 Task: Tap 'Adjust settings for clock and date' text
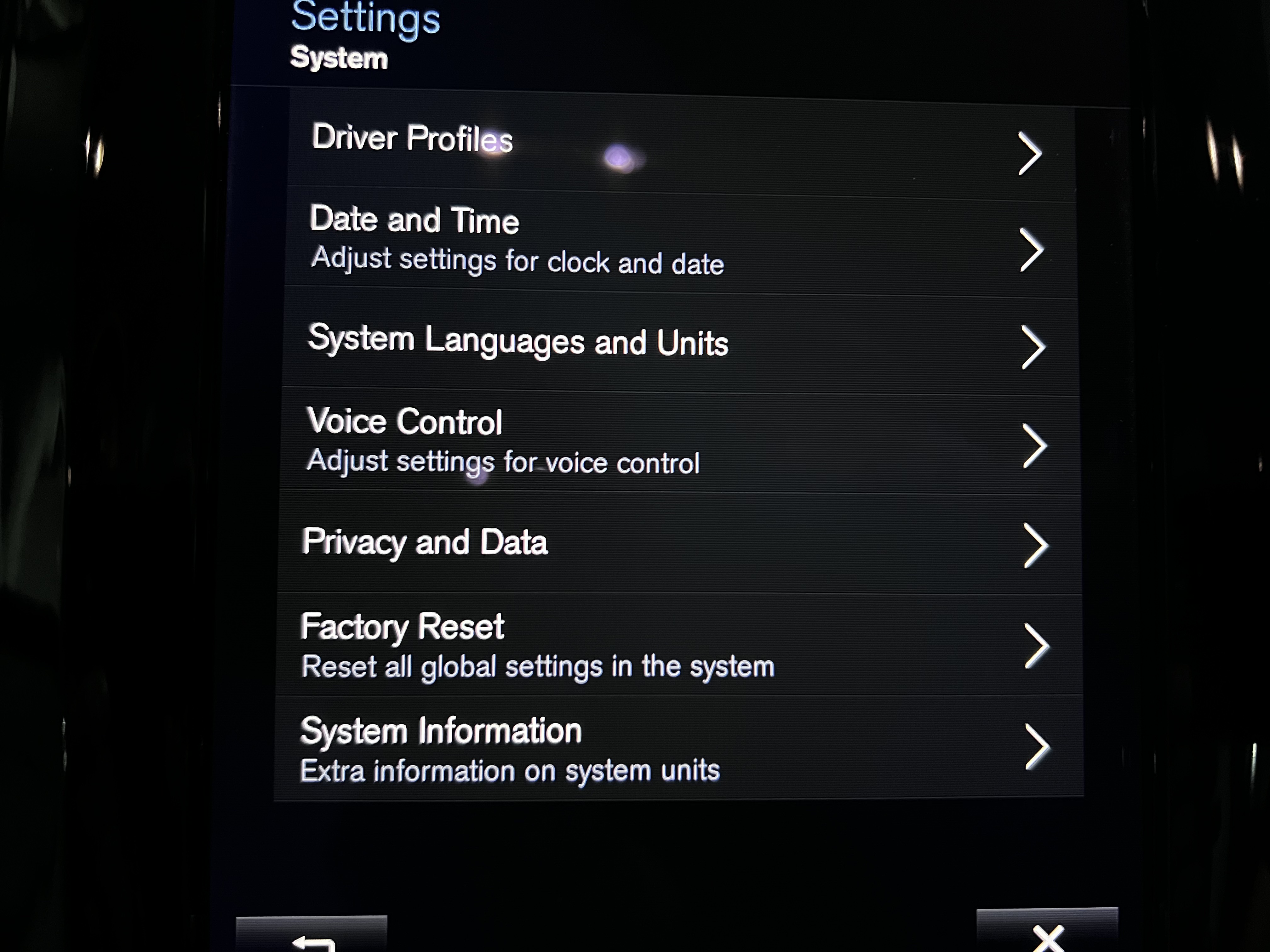click(x=517, y=261)
